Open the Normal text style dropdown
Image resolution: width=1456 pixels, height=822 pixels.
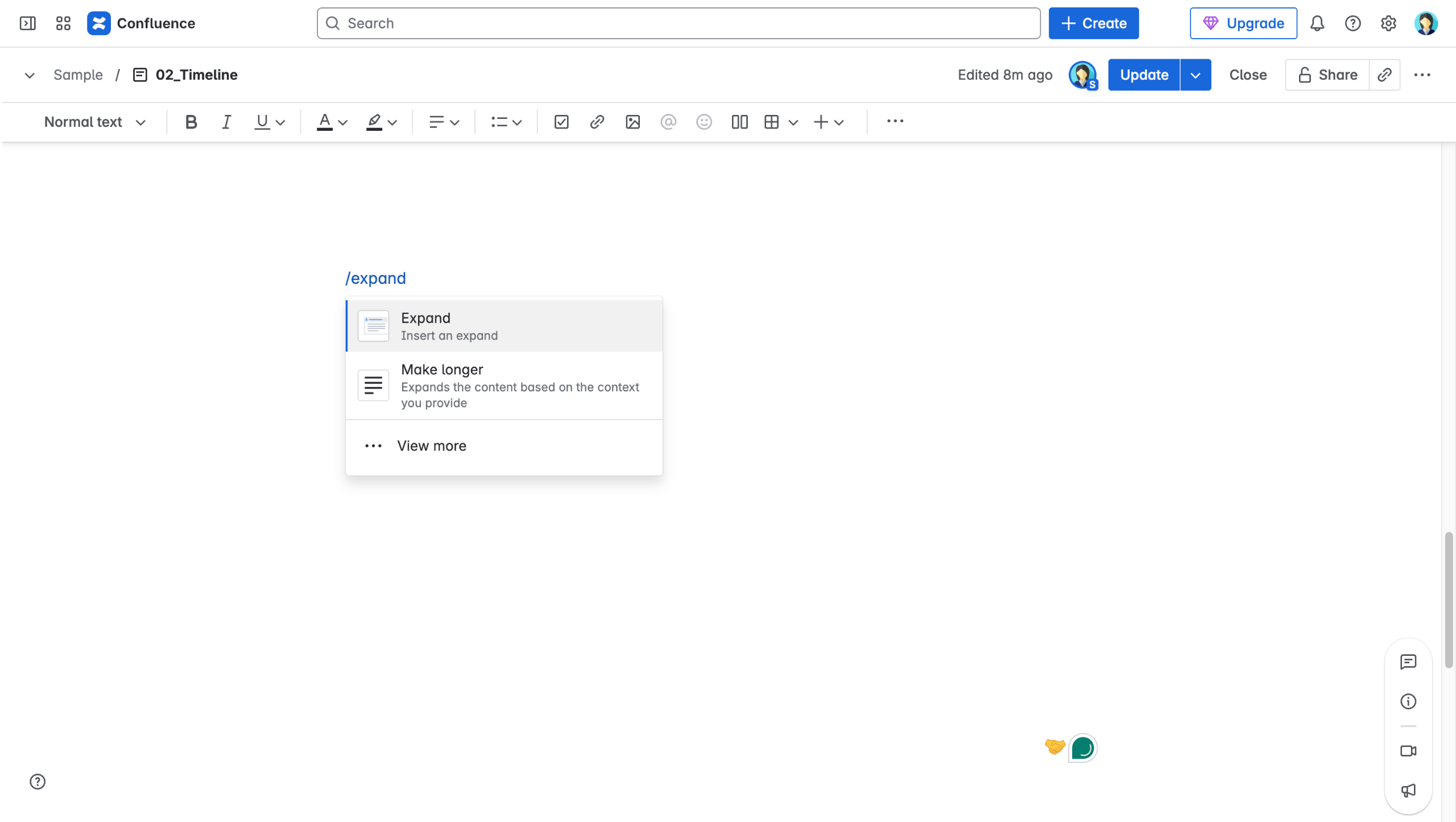click(x=94, y=122)
